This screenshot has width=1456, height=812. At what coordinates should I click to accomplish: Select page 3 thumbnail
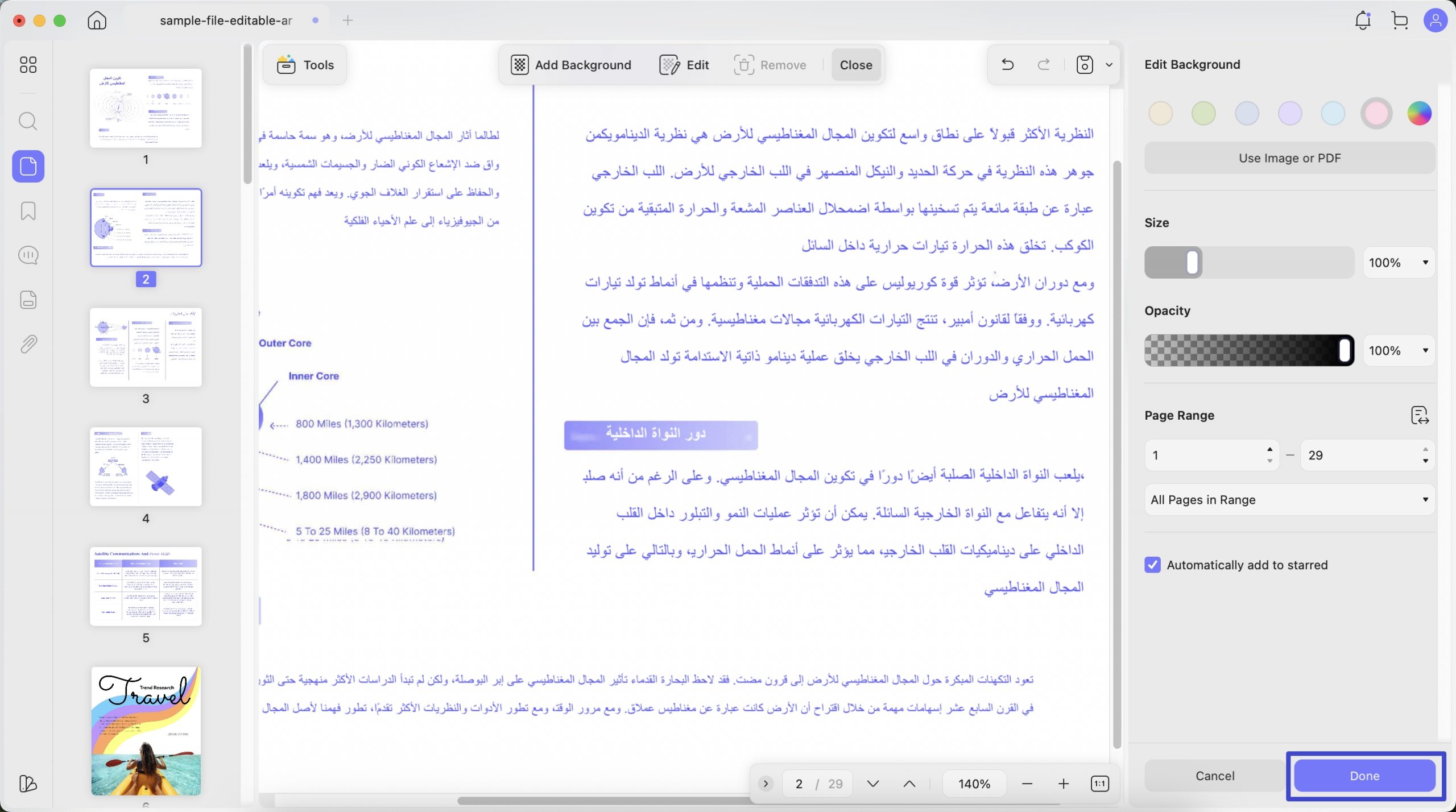click(x=146, y=347)
